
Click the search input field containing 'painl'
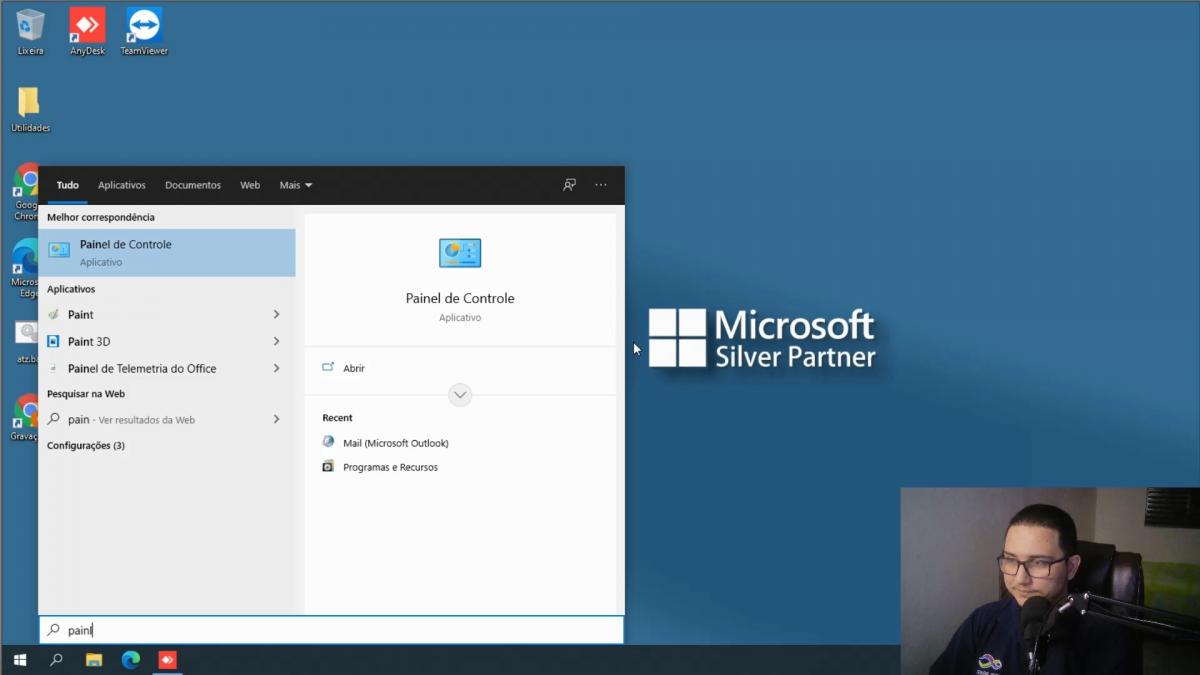tap(331, 630)
